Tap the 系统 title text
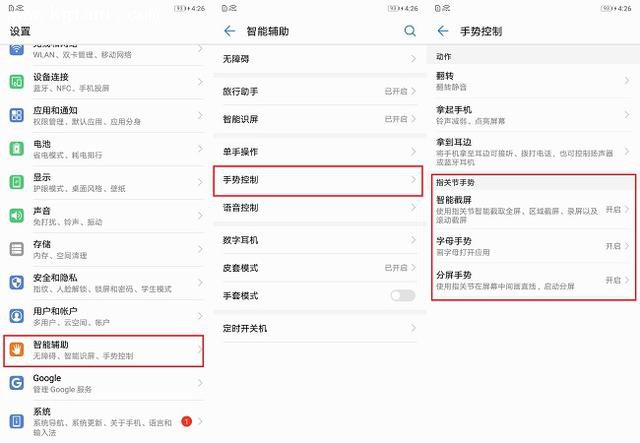The width and height of the screenshot is (640, 443). 42,411
